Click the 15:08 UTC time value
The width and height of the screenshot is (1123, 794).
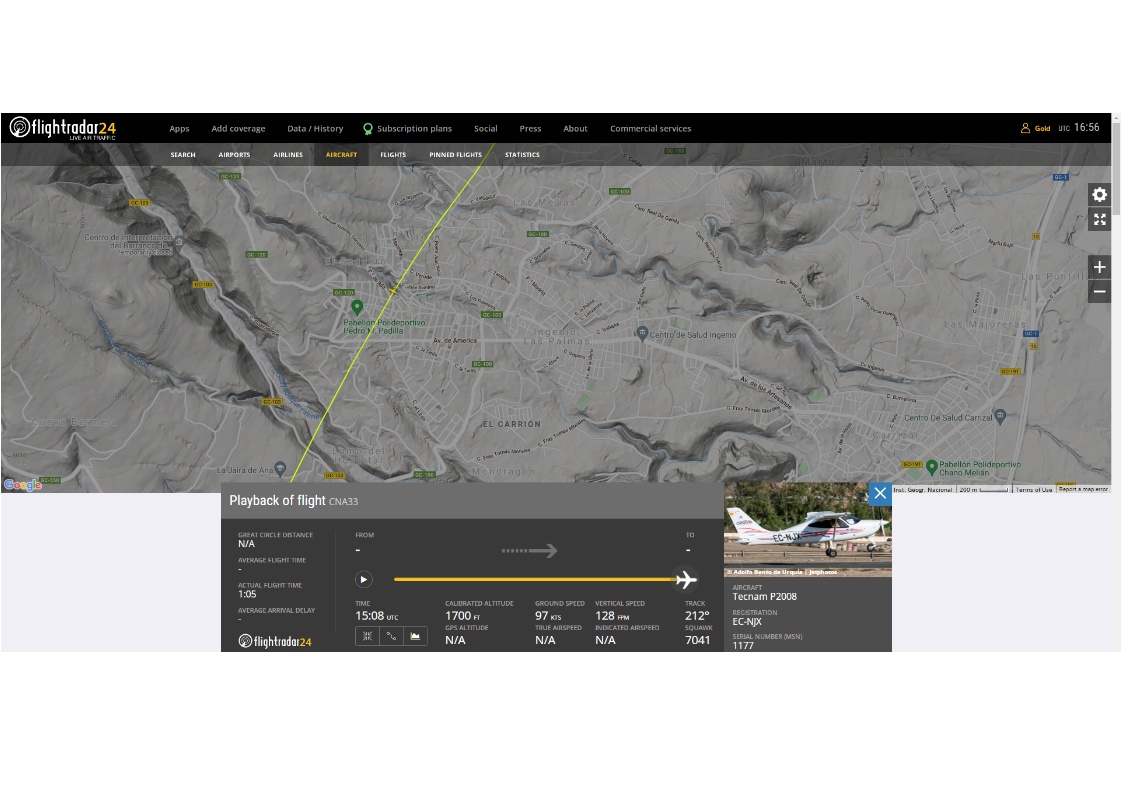[377, 616]
